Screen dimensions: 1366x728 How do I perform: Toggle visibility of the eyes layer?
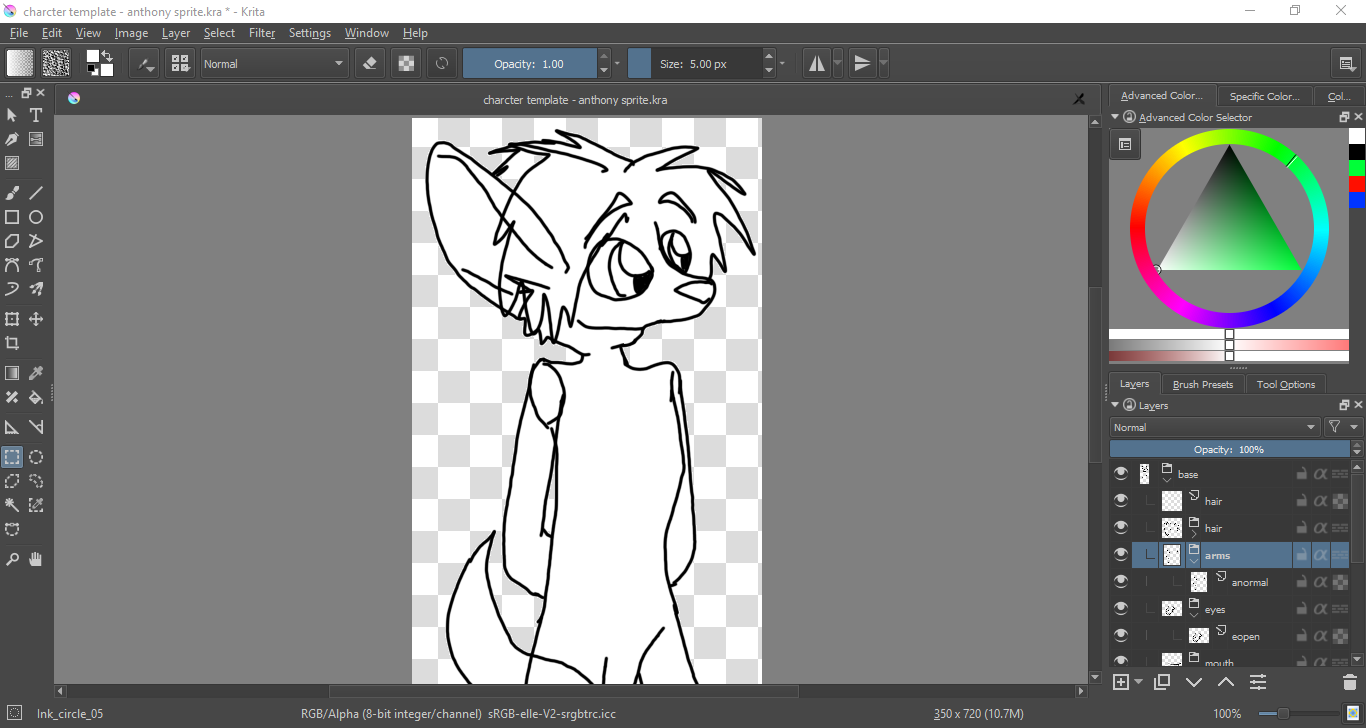[x=1121, y=609]
